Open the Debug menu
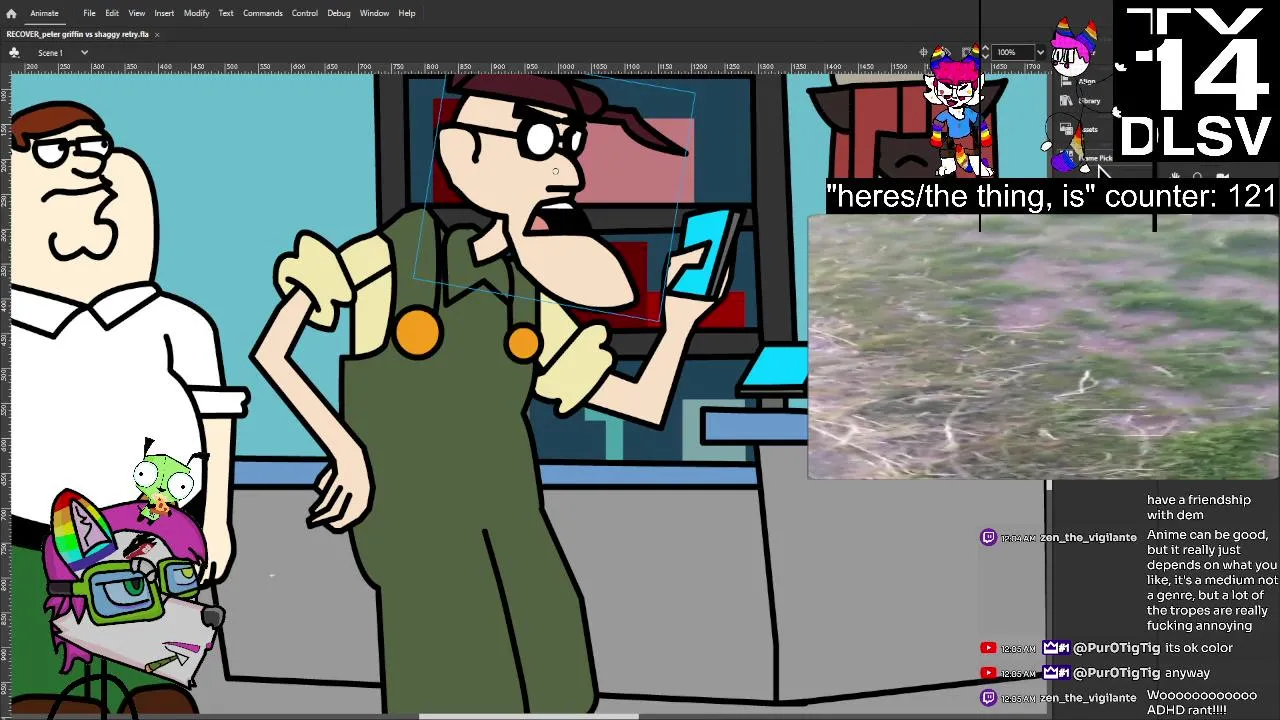This screenshot has height=720, width=1280. [x=339, y=13]
